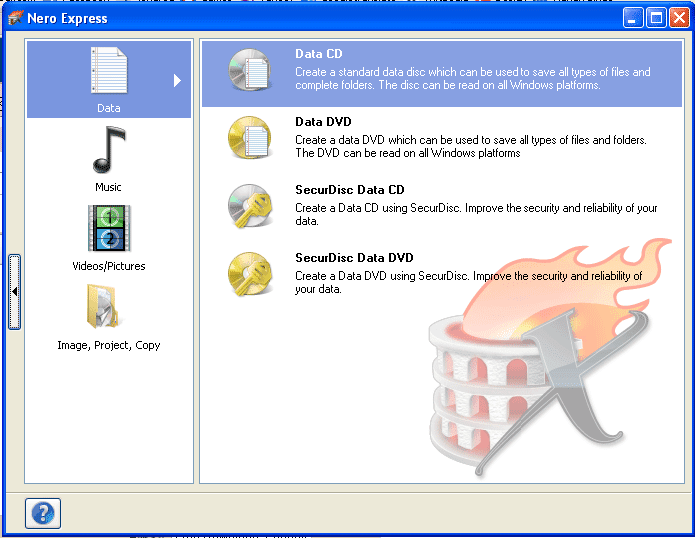Select the Videos/Pictures label in sidebar
Screen dimensions: 695x538
109,266
